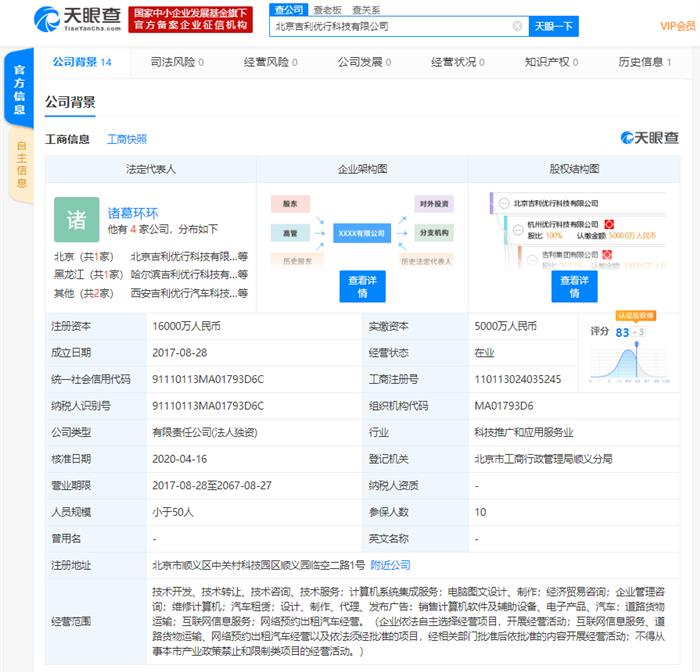Click the 认证后获得 orange badge

coord(636,315)
